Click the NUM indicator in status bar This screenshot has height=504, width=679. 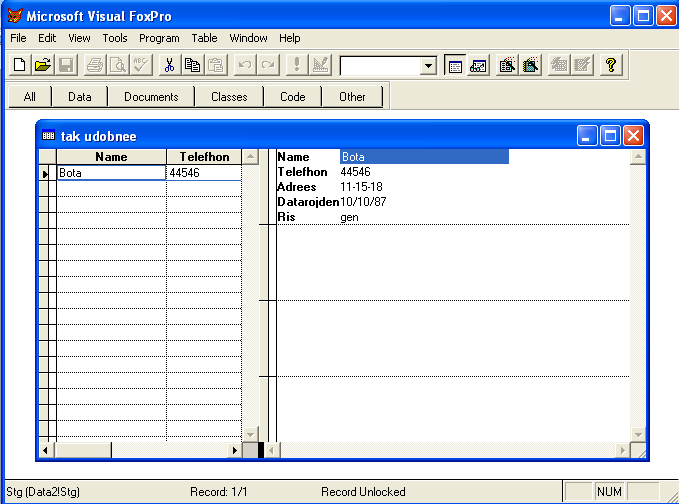[x=609, y=491]
